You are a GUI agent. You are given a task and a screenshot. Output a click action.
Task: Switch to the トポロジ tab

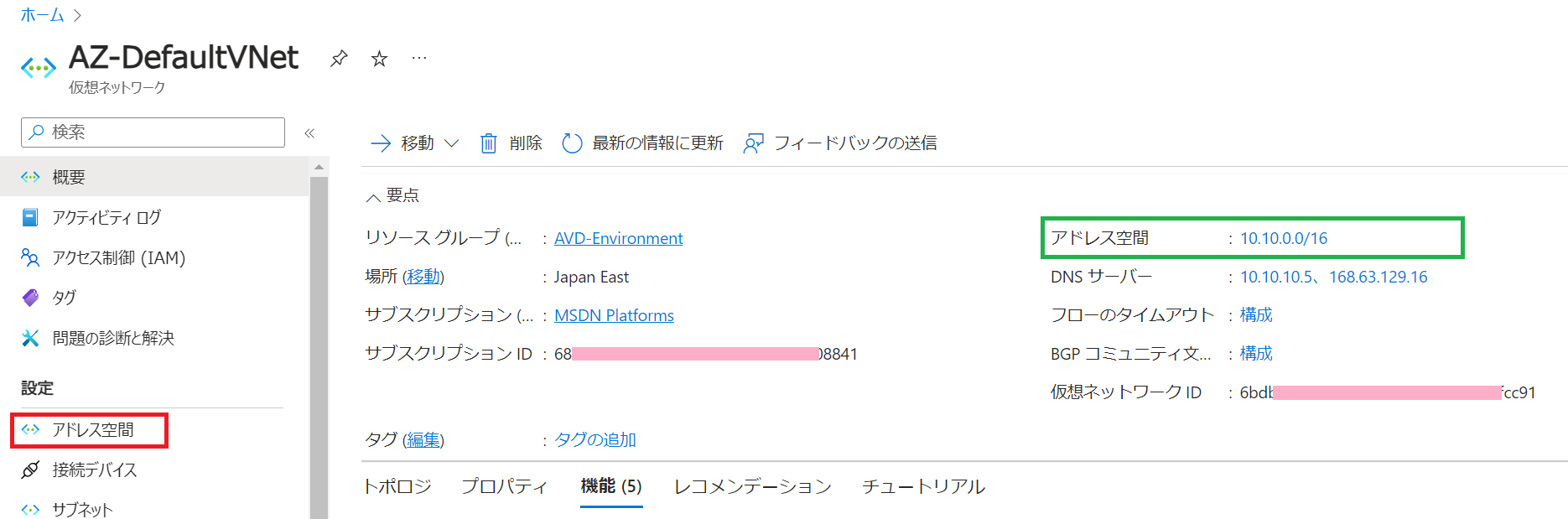pos(397,486)
